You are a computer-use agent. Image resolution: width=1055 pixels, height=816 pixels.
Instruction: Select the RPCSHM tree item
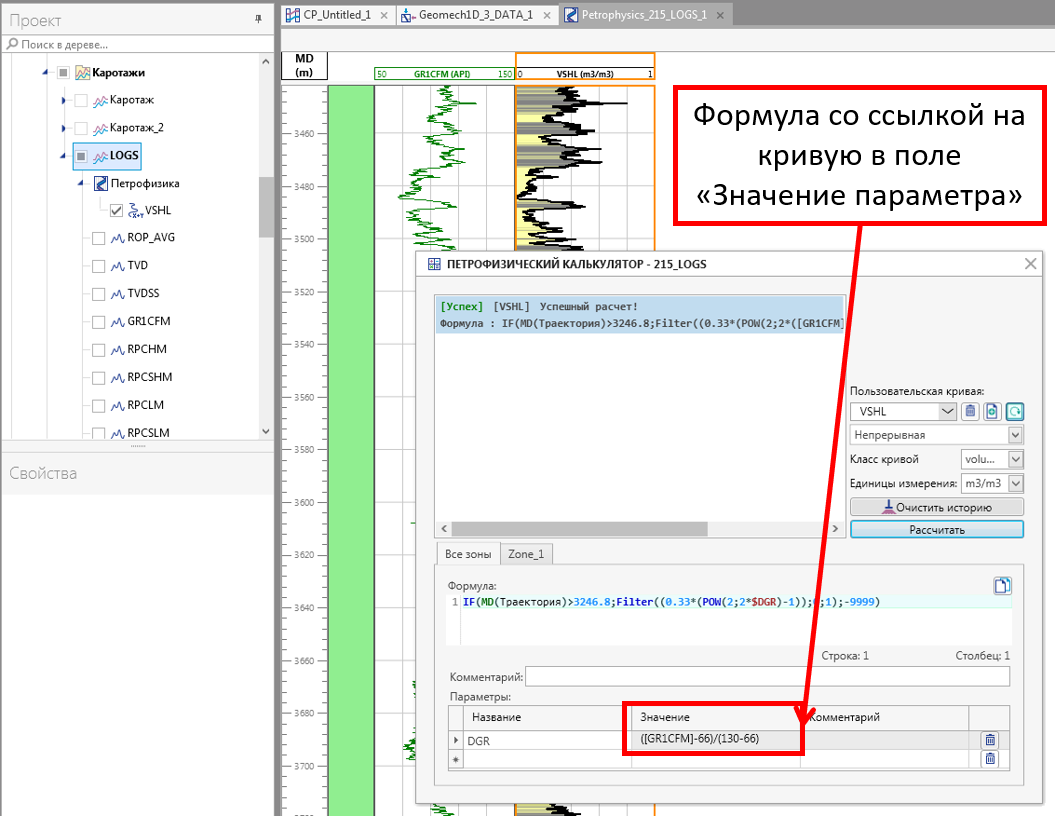[x=149, y=377]
